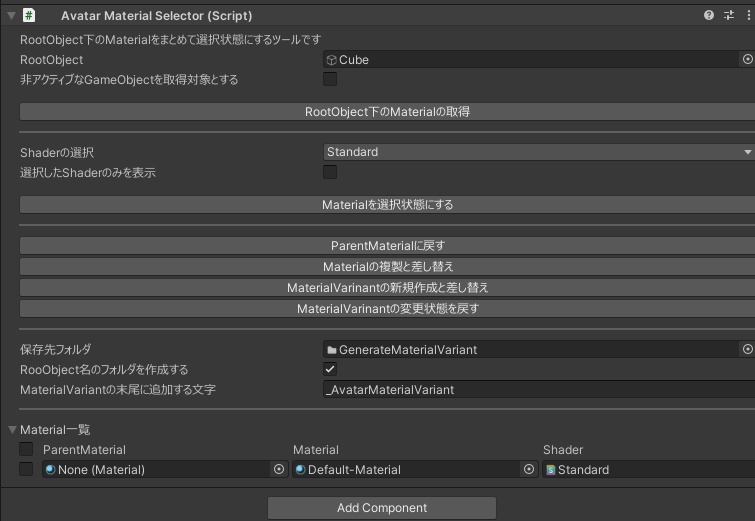The width and height of the screenshot is (755, 521).
Task: Click Materialを選択状態にする button
Action: [x=387, y=204]
